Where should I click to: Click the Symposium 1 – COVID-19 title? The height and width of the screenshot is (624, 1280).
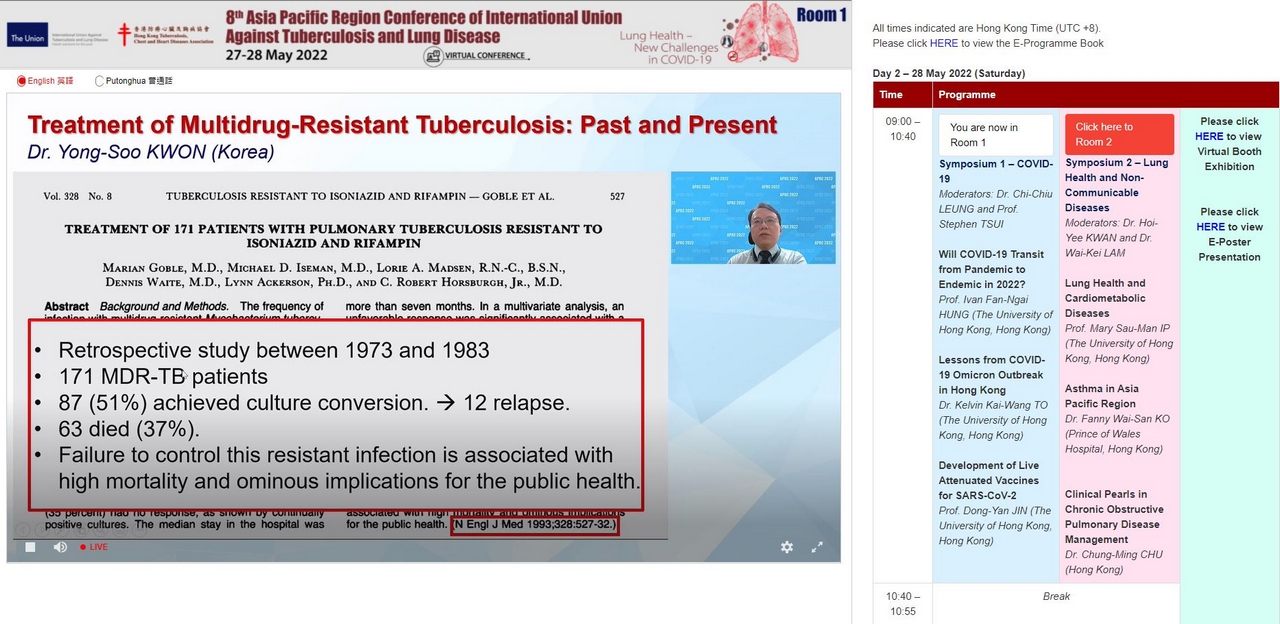(x=995, y=171)
